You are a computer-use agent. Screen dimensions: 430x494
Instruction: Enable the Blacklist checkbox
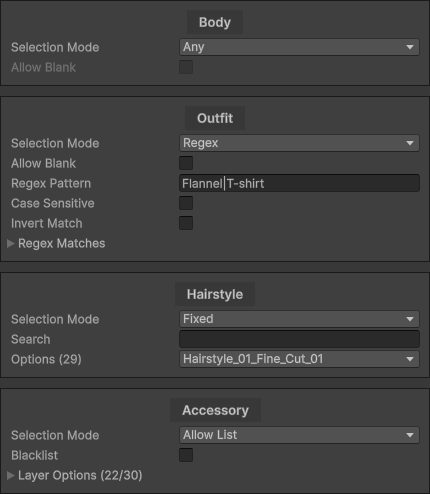(186, 455)
